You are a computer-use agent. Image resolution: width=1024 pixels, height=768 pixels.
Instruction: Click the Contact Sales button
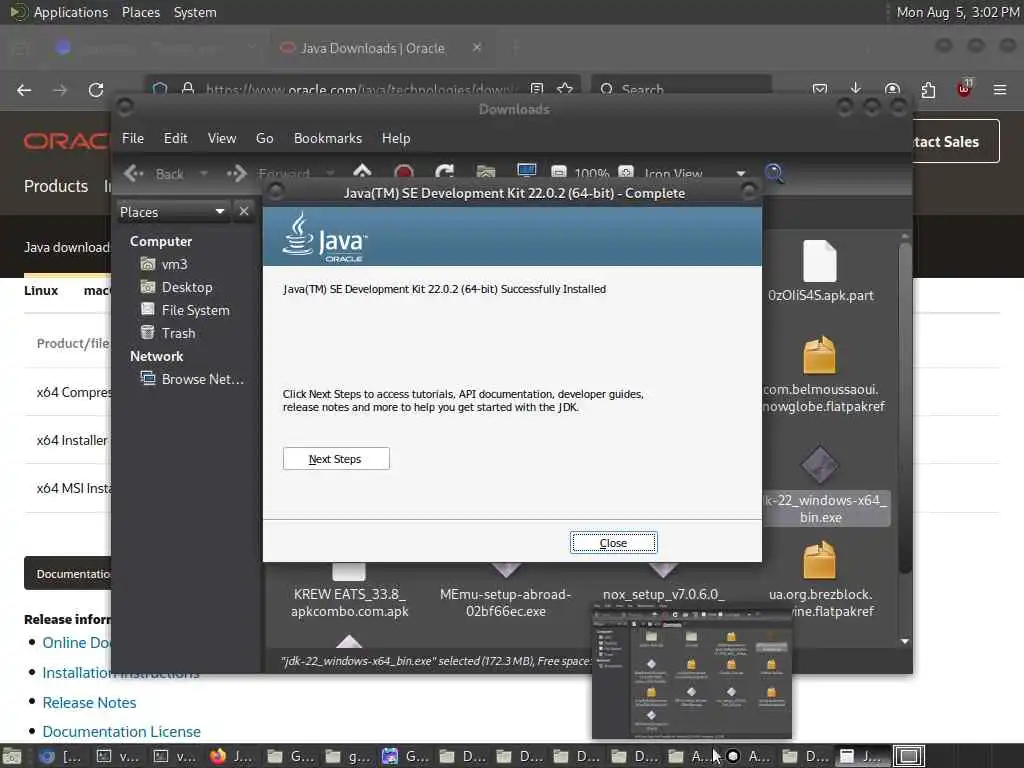point(955,141)
